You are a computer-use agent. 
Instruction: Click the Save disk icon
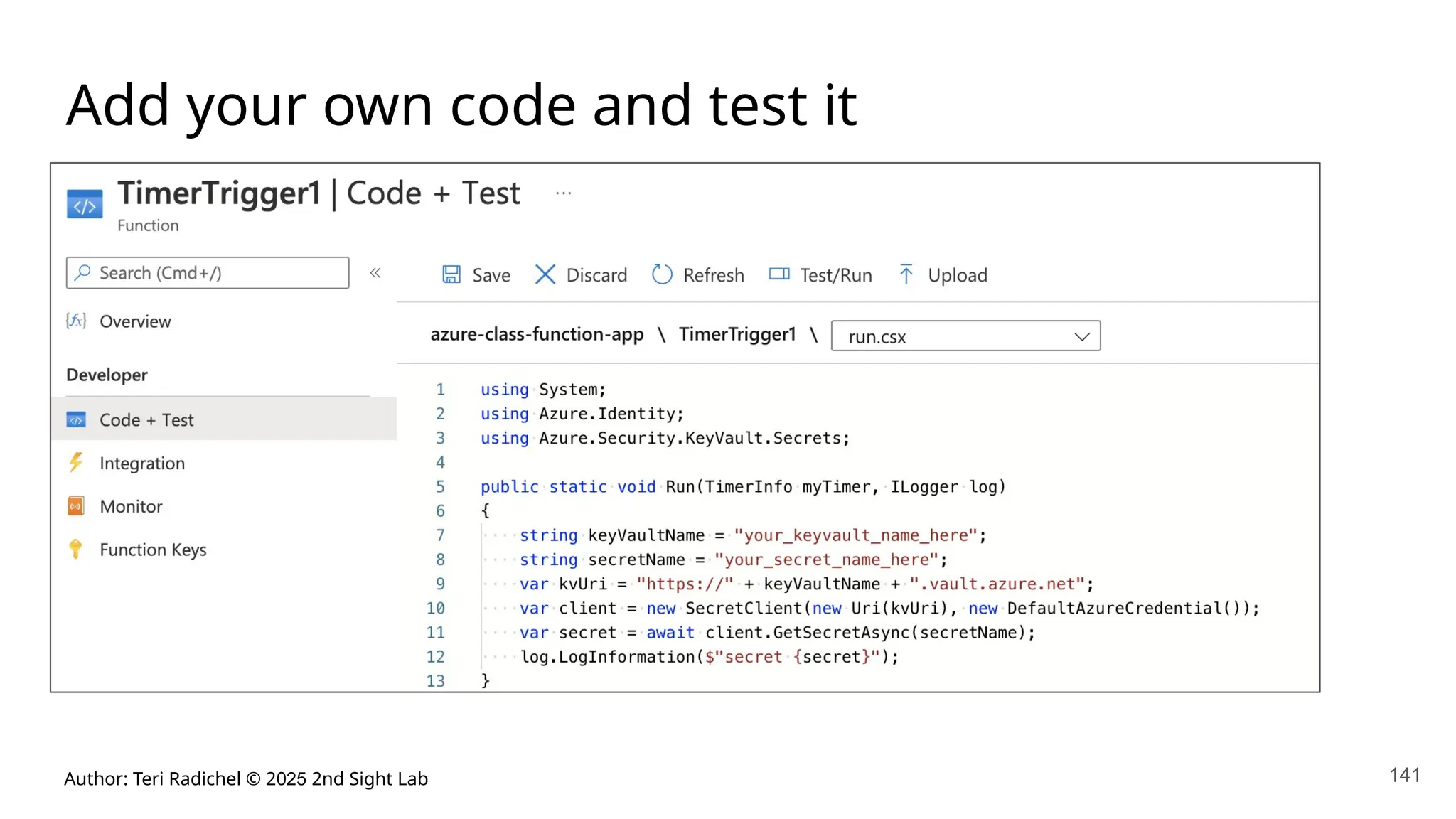[x=451, y=274]
